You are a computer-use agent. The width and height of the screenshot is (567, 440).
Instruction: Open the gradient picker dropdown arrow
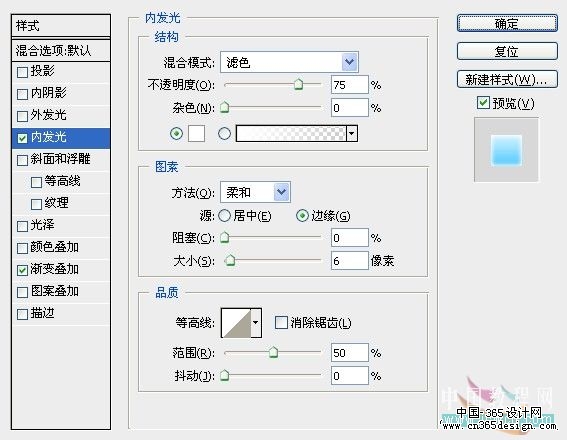[x=352, y=133]
